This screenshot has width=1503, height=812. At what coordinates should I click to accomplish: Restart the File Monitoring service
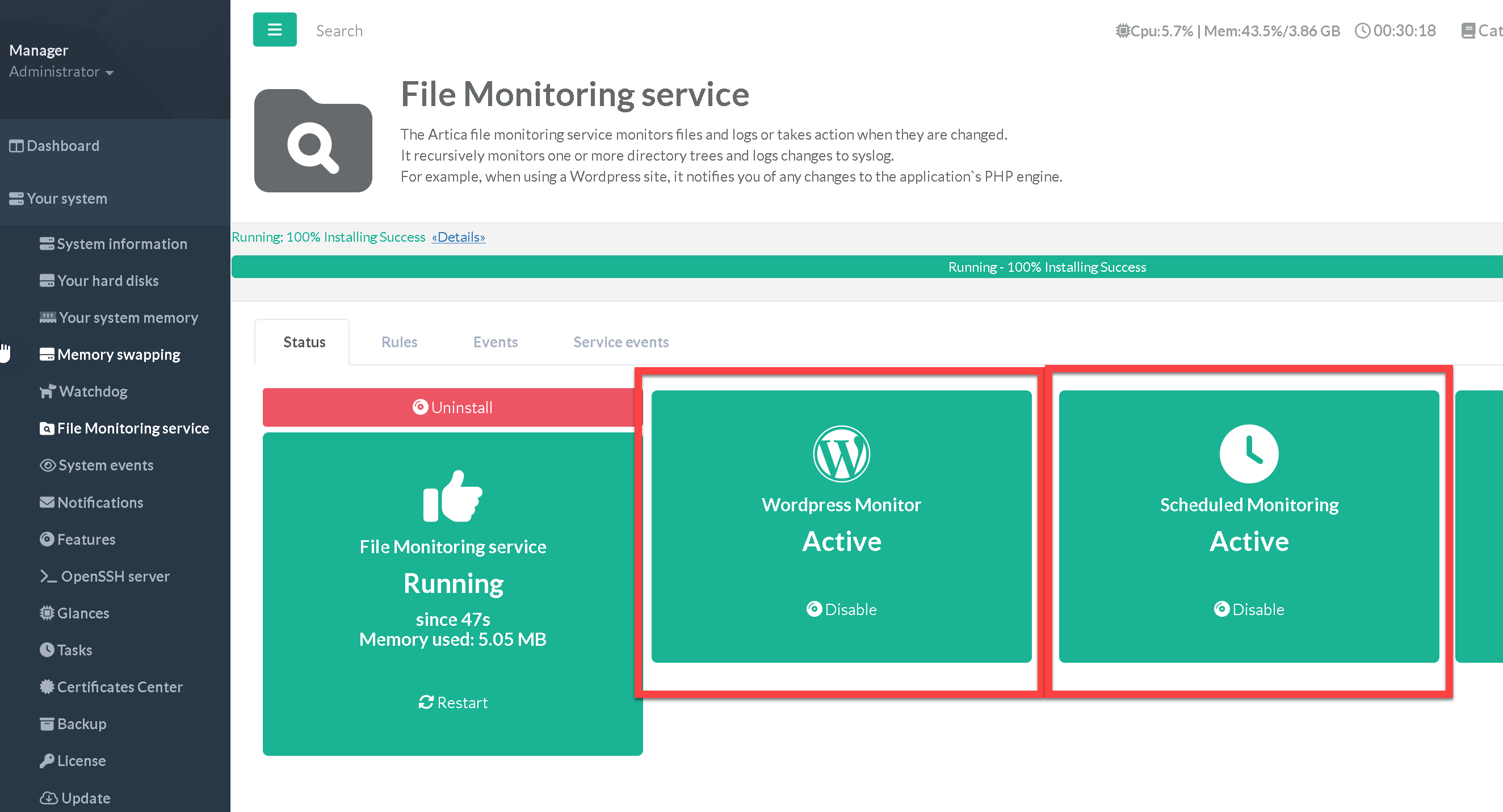pyautogui.click(x=452, y=702)
